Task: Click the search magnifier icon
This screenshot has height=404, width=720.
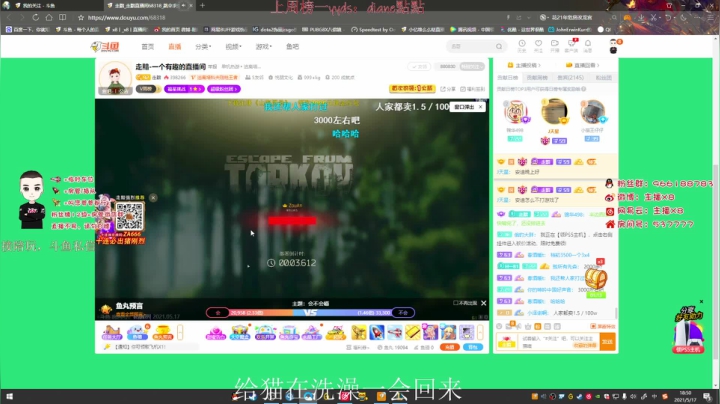Action: point(499,46)
